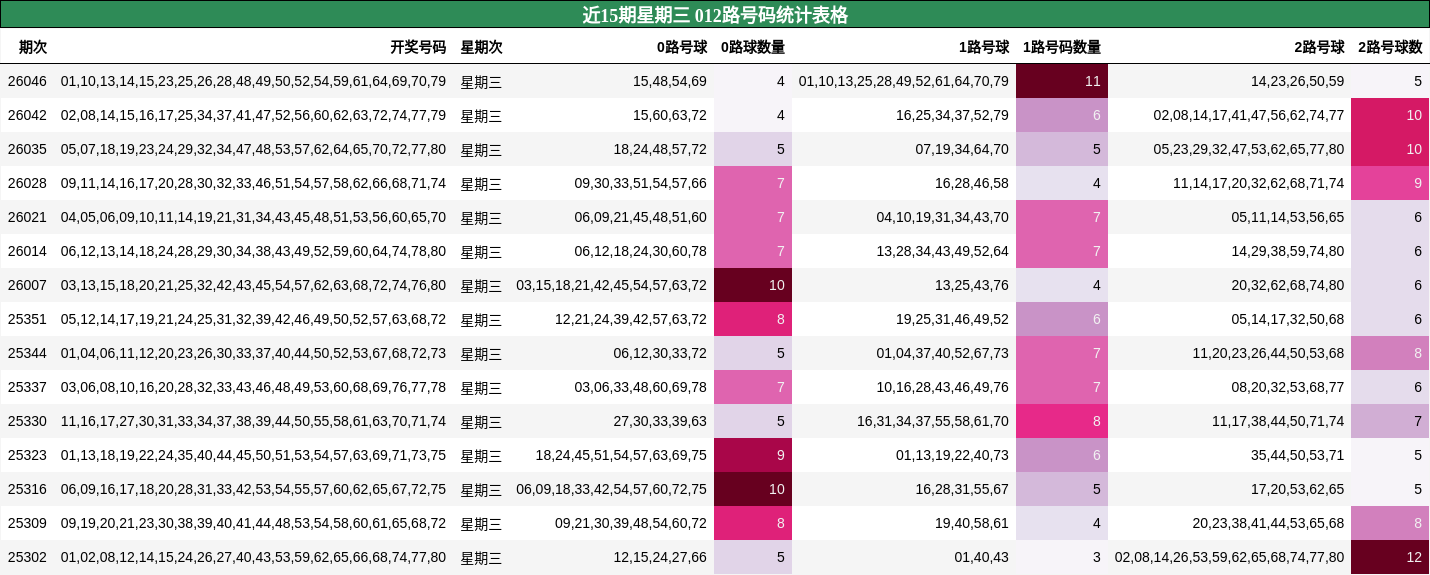Image resolution: width=1430 pixels, height=575 pixels.
Task: Select the 1路号球 column header
Action: point(984,47)
